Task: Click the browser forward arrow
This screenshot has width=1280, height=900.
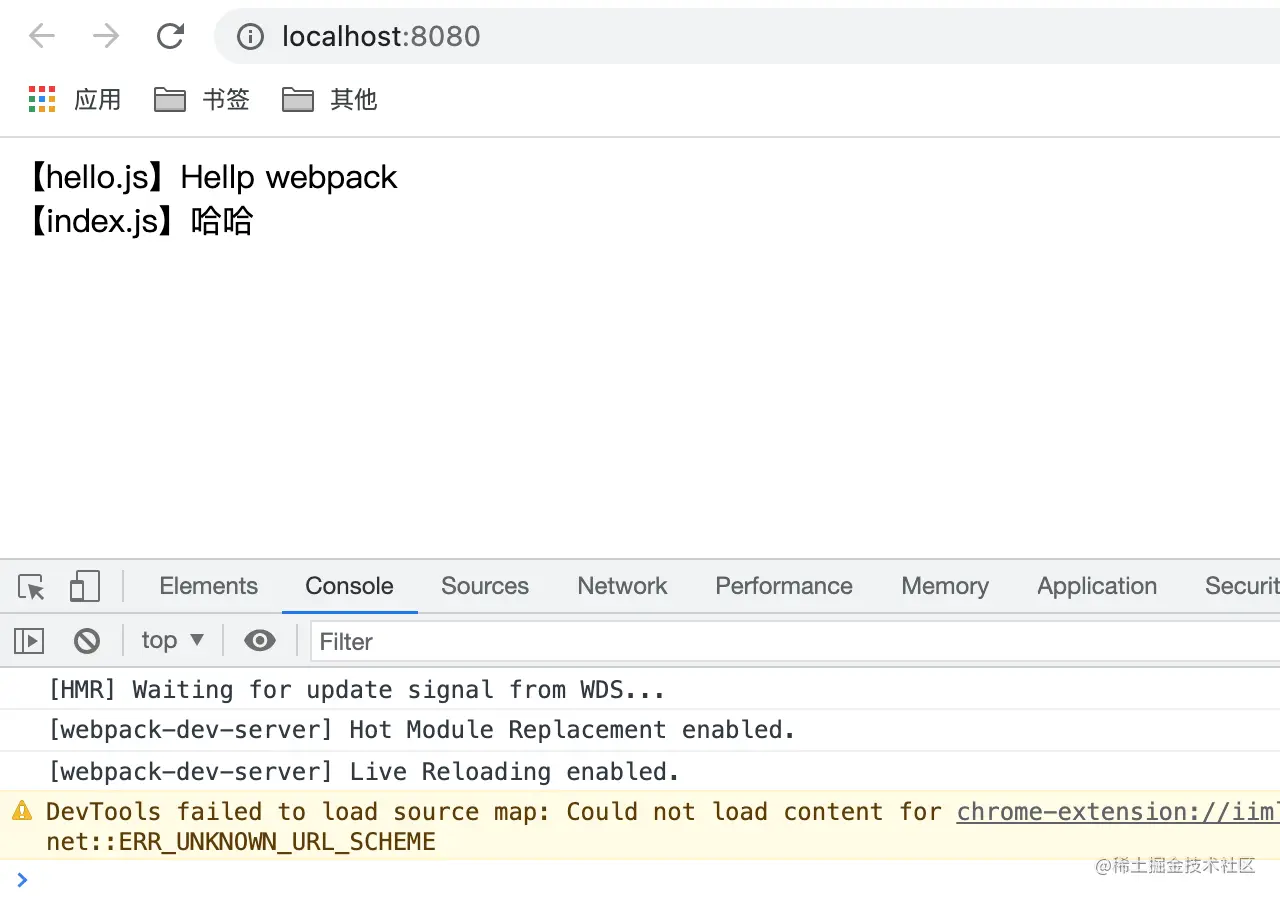Action: 105,37
